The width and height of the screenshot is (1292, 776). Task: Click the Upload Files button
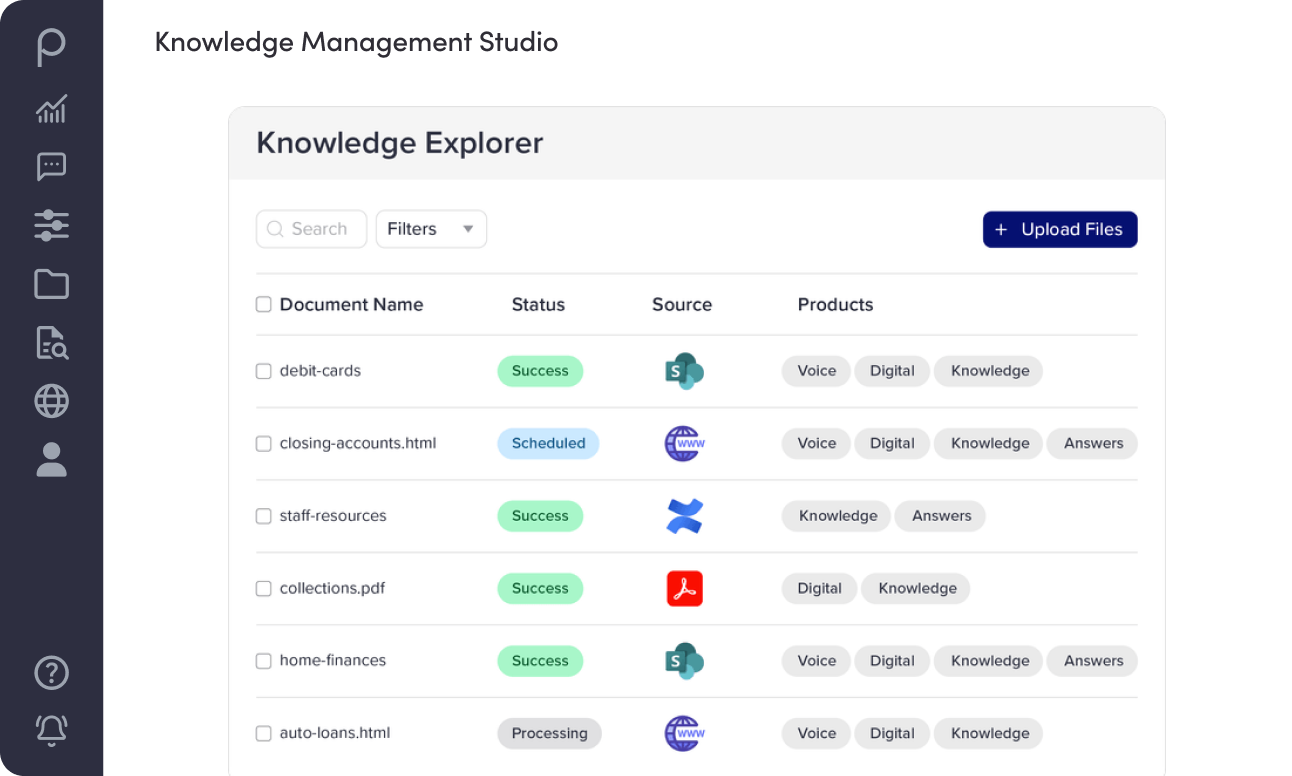coord(1060,229)
